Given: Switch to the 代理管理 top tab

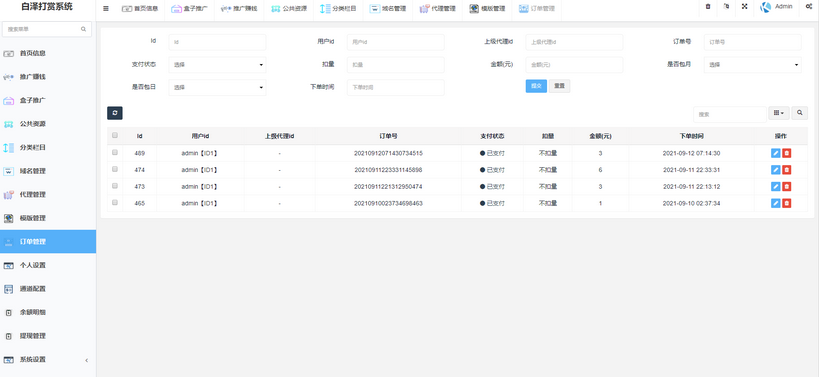Looking at the screenshot, I should [438, 9].
